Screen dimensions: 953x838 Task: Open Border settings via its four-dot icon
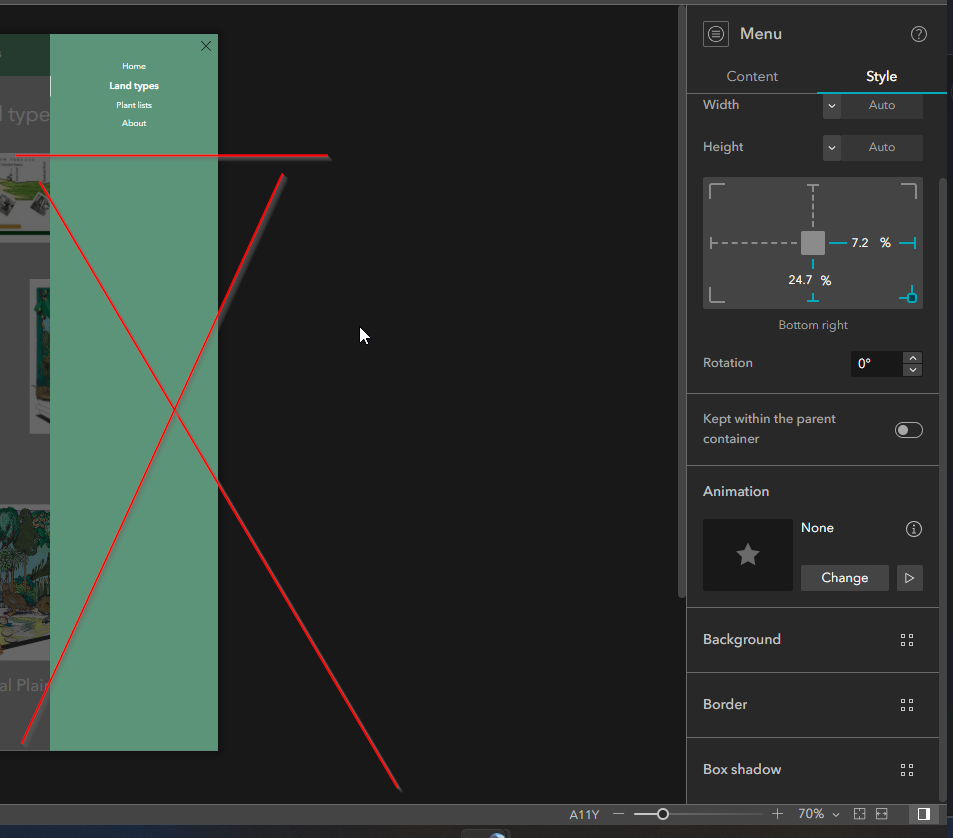[907, 705]
